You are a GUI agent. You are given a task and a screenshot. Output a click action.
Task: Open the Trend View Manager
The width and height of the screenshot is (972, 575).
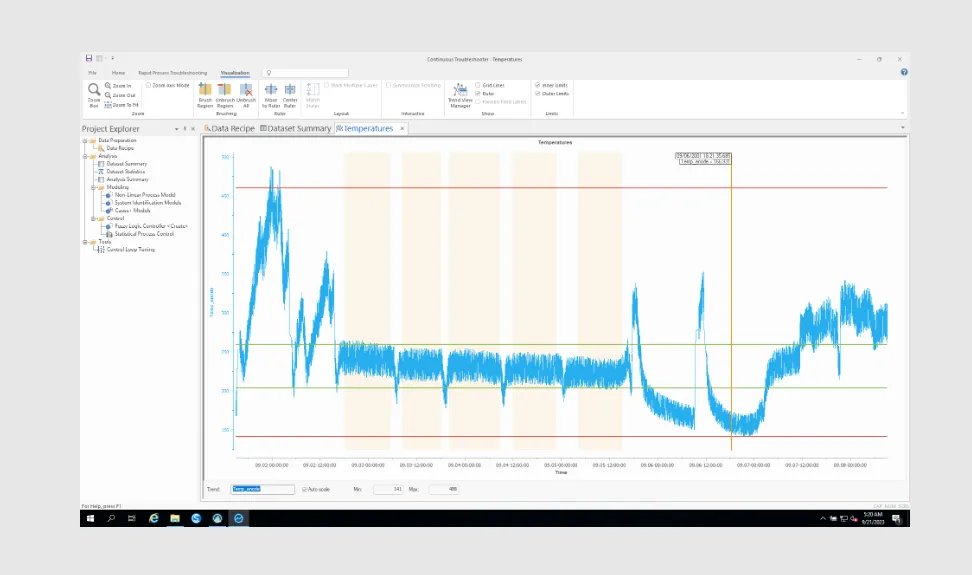click(460, 95)
